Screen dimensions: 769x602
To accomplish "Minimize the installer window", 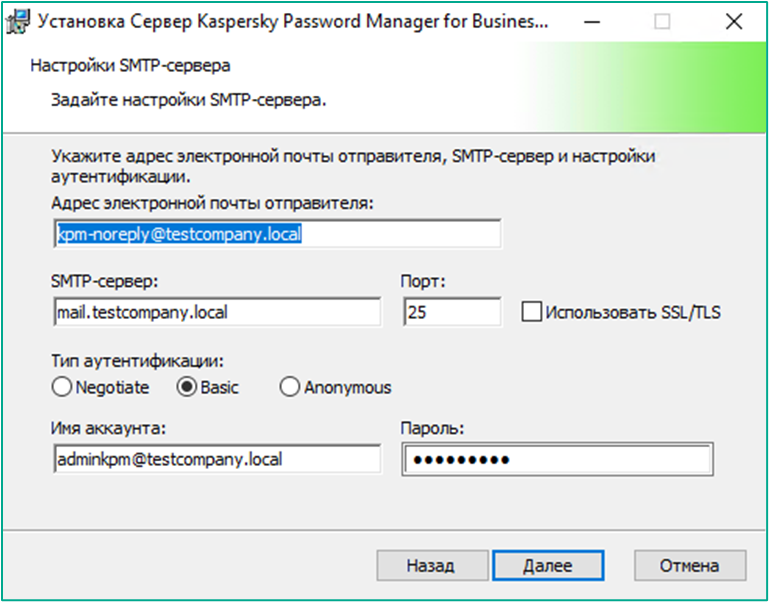I will 592,22.
